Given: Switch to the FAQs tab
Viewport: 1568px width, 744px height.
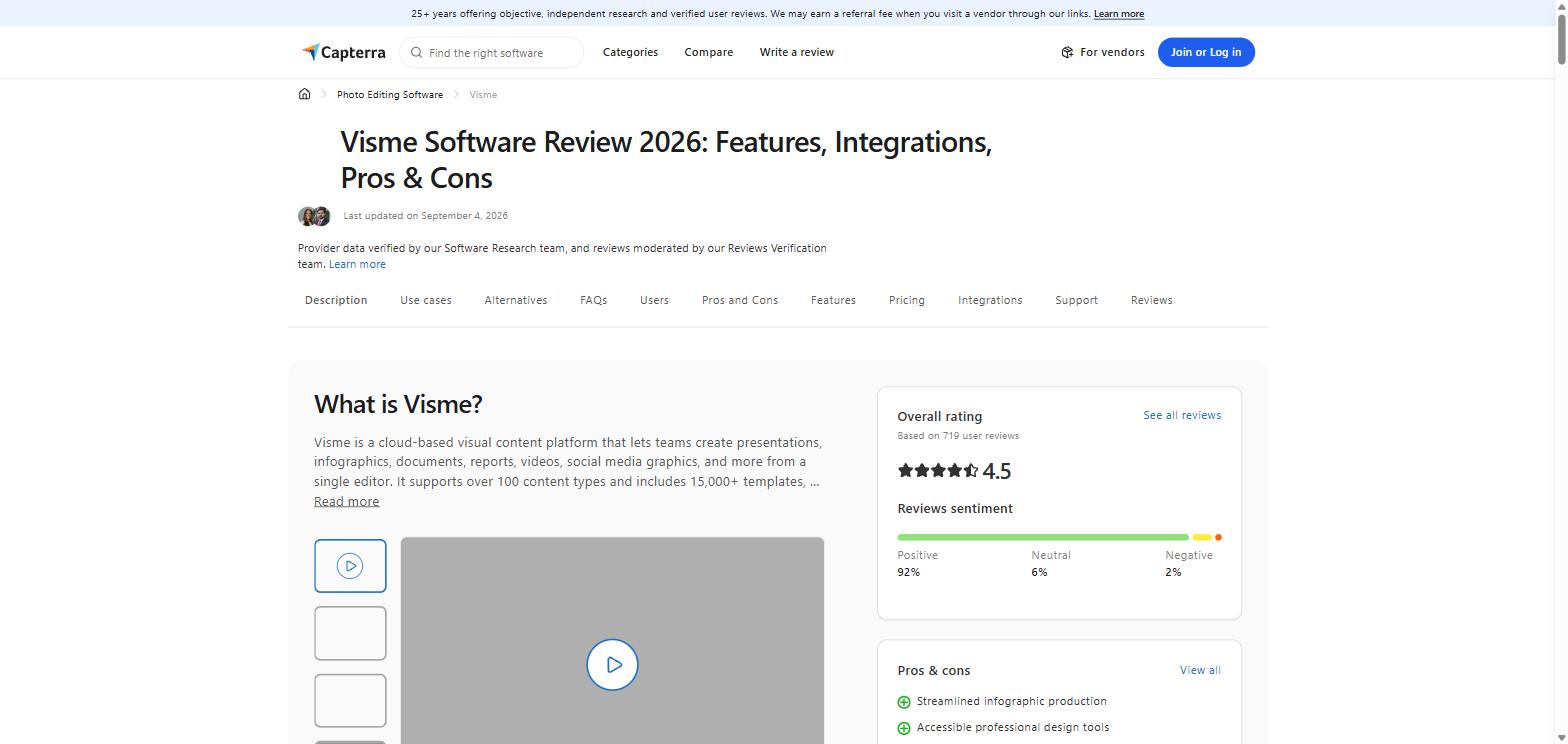Looking at the screenshot, I should click(x=593, y=300).
